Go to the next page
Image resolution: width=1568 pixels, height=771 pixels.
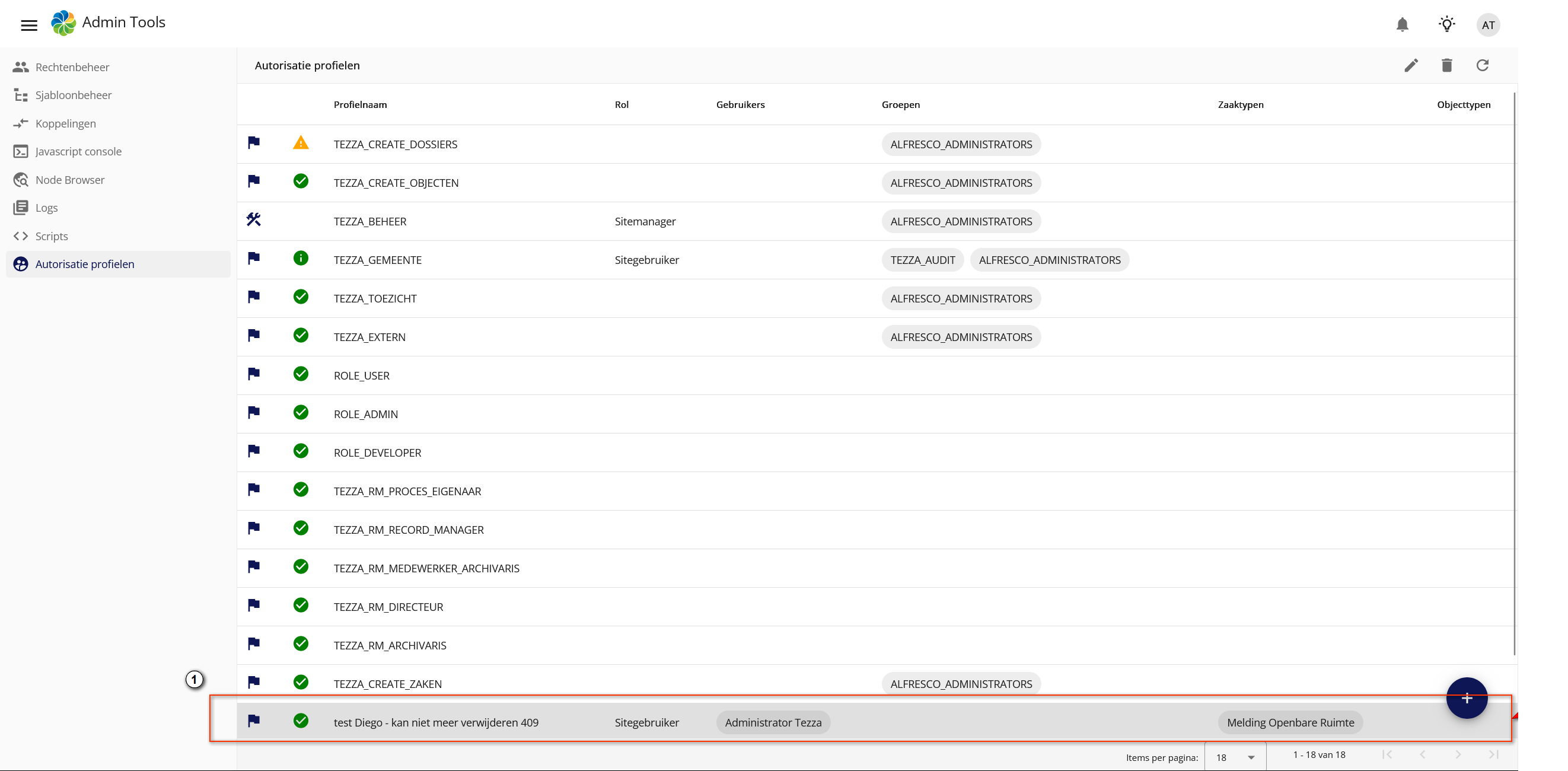1458,754
